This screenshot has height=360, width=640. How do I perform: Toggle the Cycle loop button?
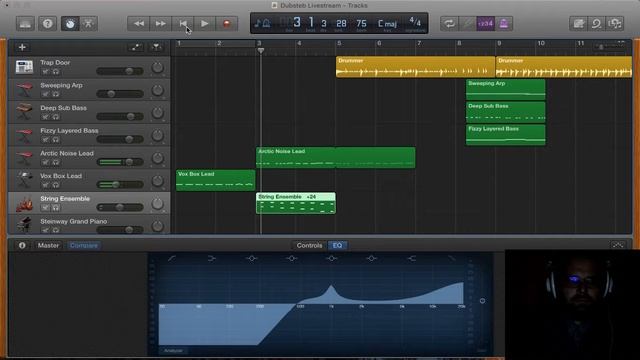coord(449,24)
